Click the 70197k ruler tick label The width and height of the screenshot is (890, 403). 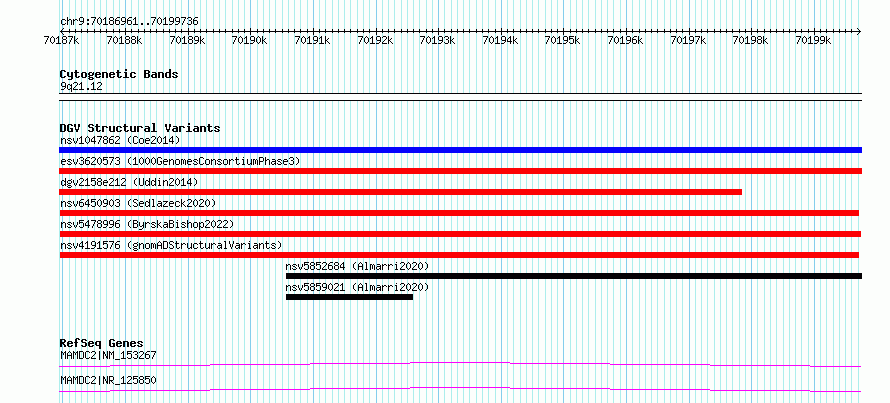click(689, 40)
